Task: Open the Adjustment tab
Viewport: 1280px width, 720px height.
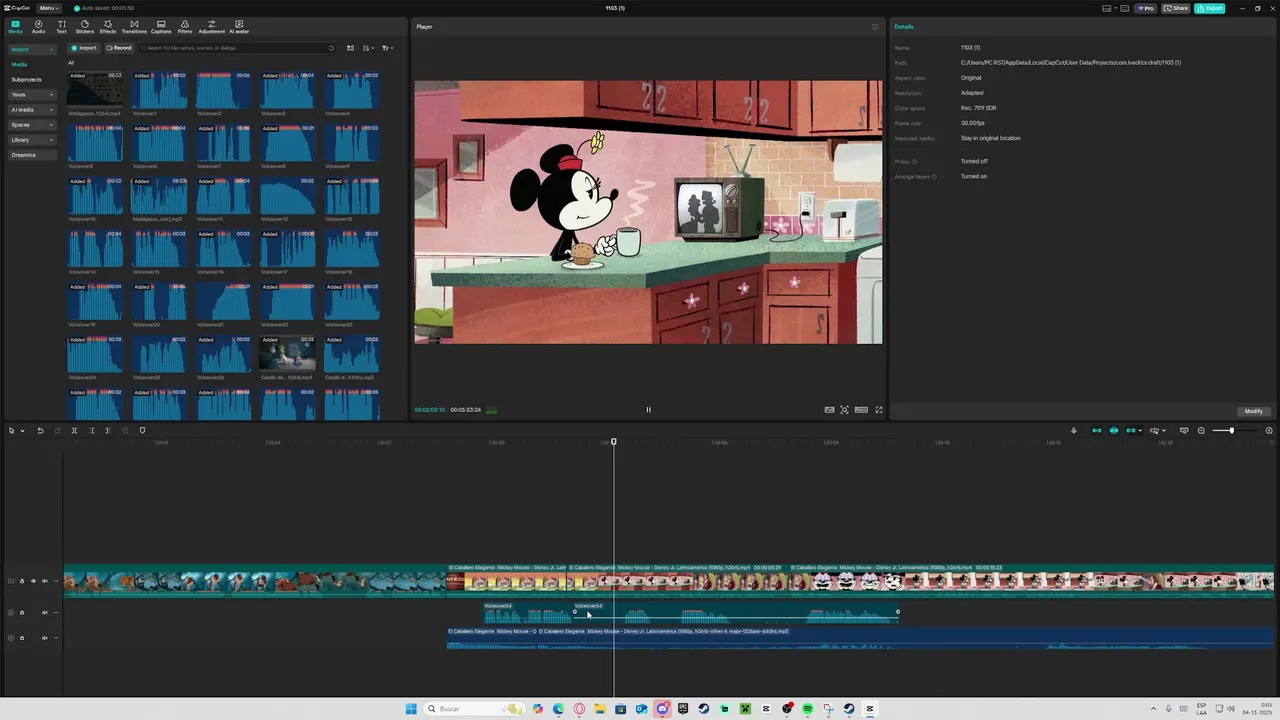Action: click(x=211, y=26)
